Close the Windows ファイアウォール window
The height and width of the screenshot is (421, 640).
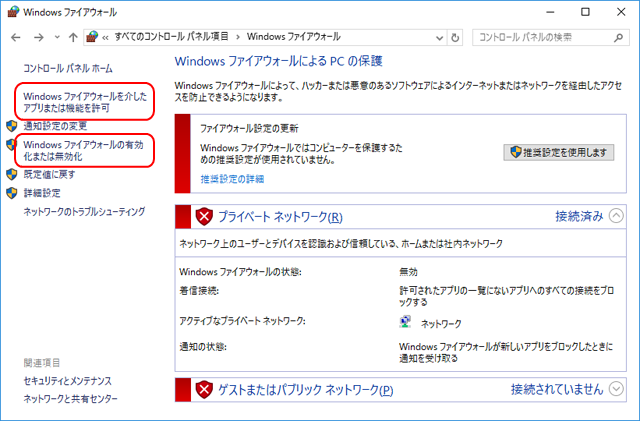[x=621, y=12]
